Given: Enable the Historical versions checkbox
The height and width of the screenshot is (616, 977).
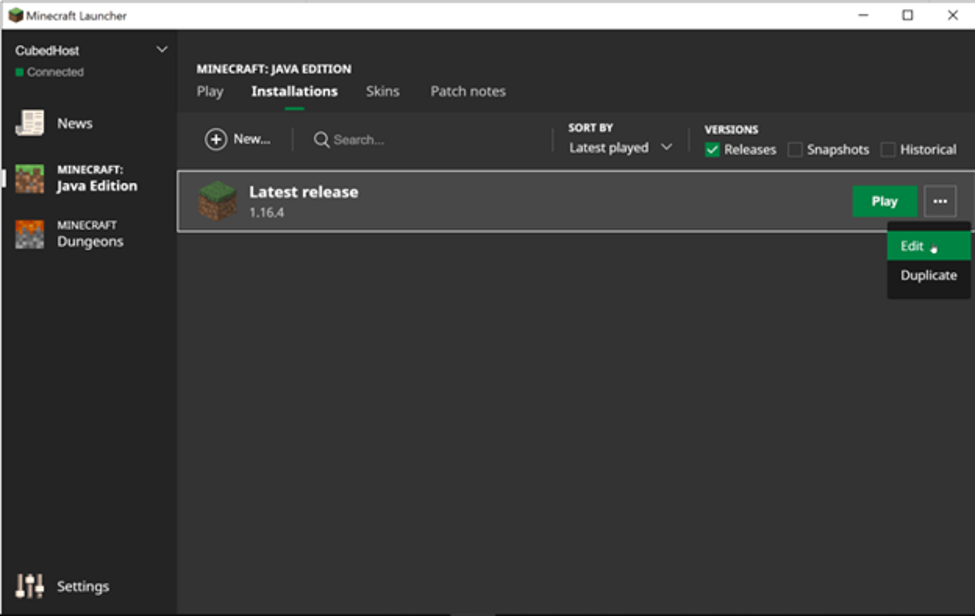Looking at the screenshot, I should point(888,150).
